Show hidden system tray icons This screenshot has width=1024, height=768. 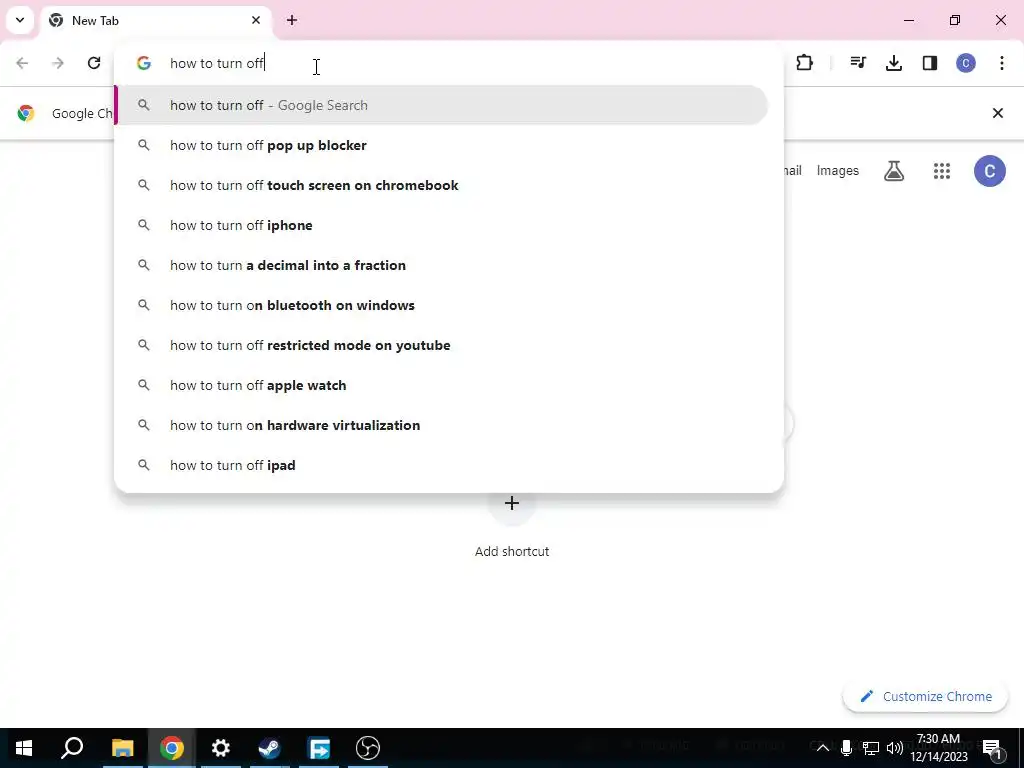823,748
